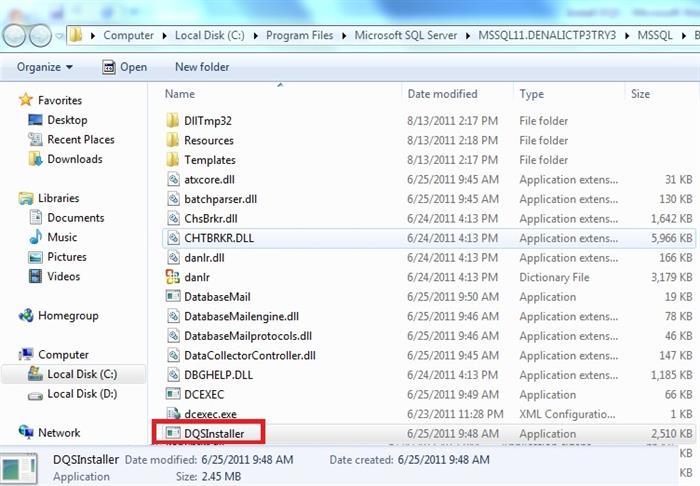Select MSSQL breadcrumb segment

coord(654,35)
